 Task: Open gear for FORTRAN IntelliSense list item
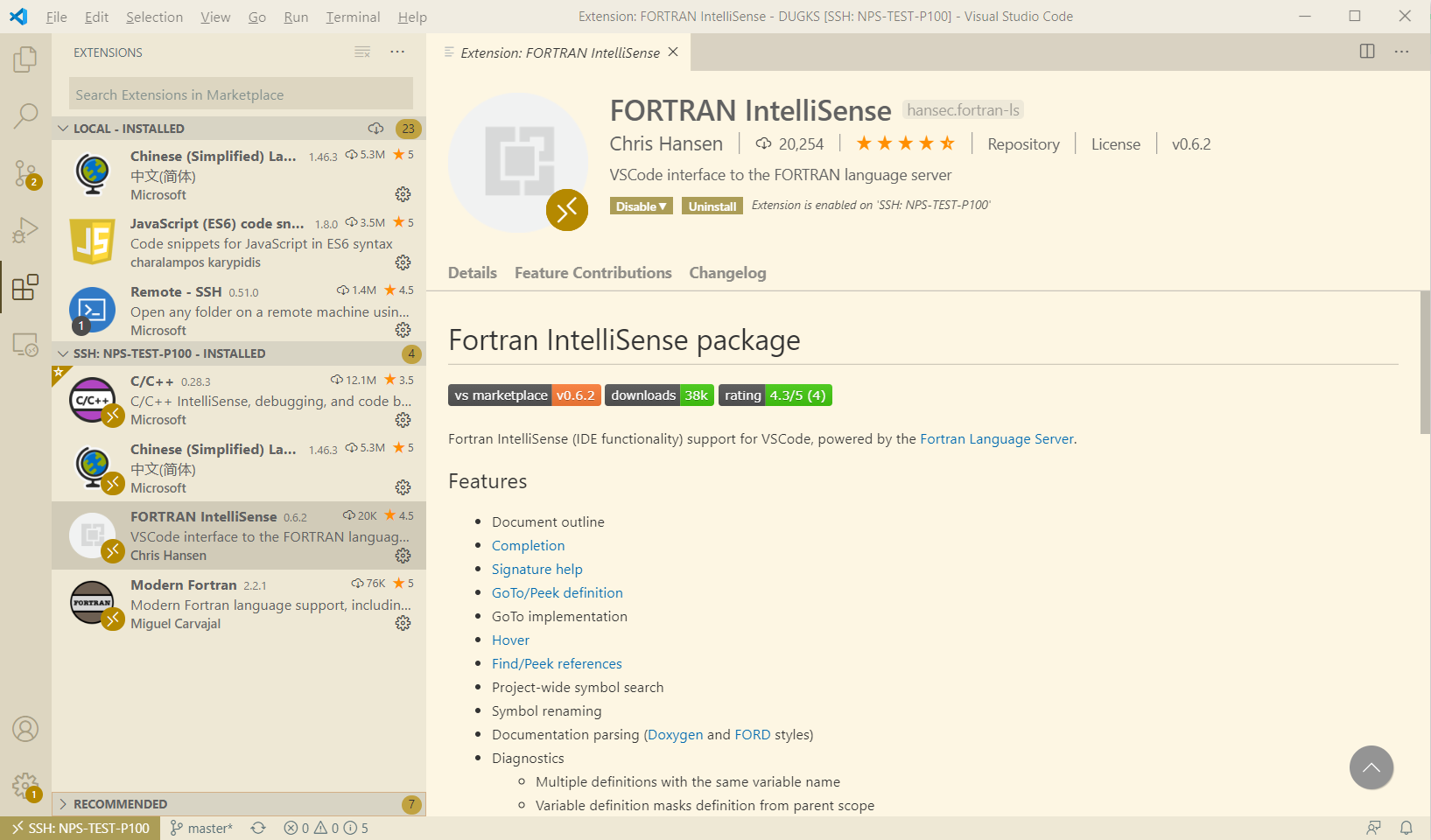(403, 556)
